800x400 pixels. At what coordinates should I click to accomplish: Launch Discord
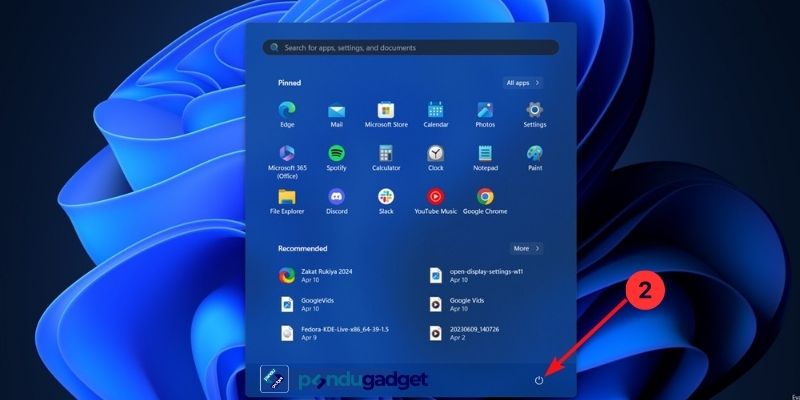[x=336, y=202]
